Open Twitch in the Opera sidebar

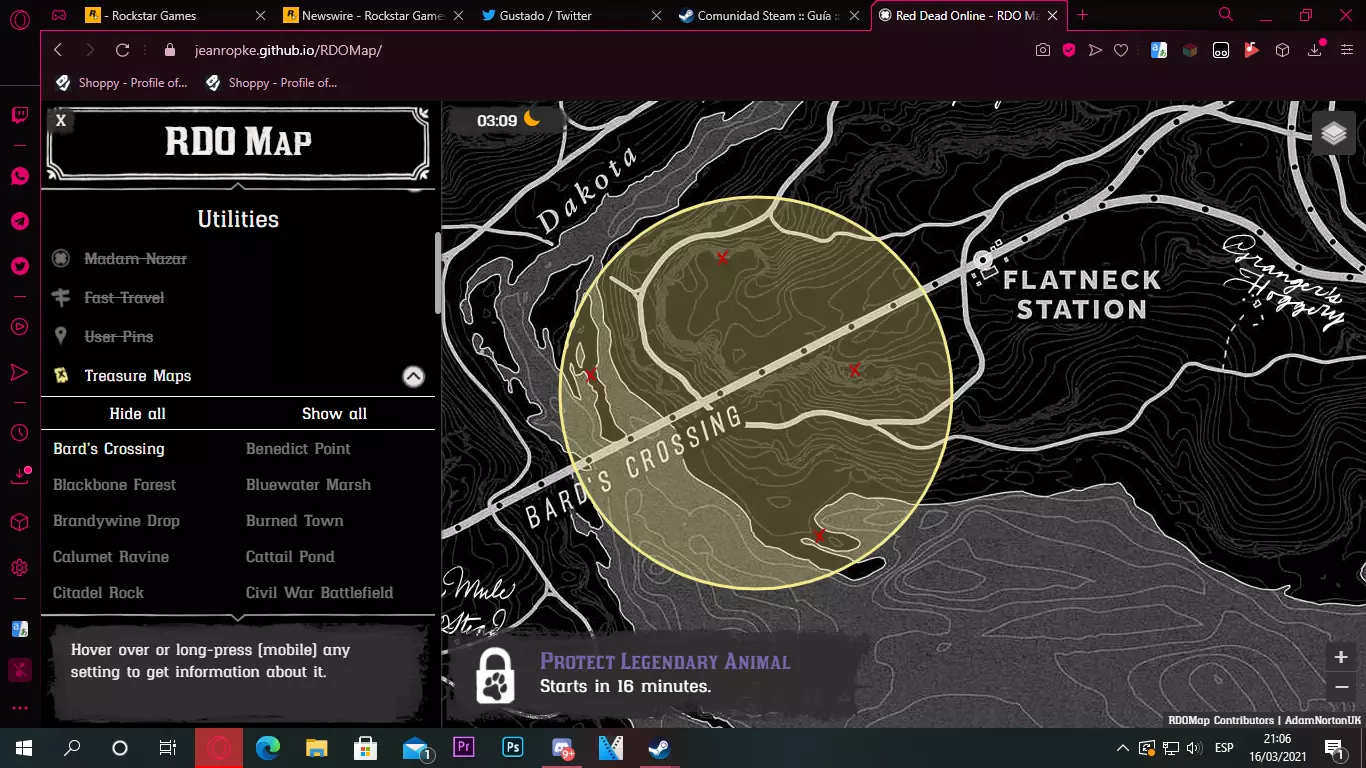(x=19, y=114)
